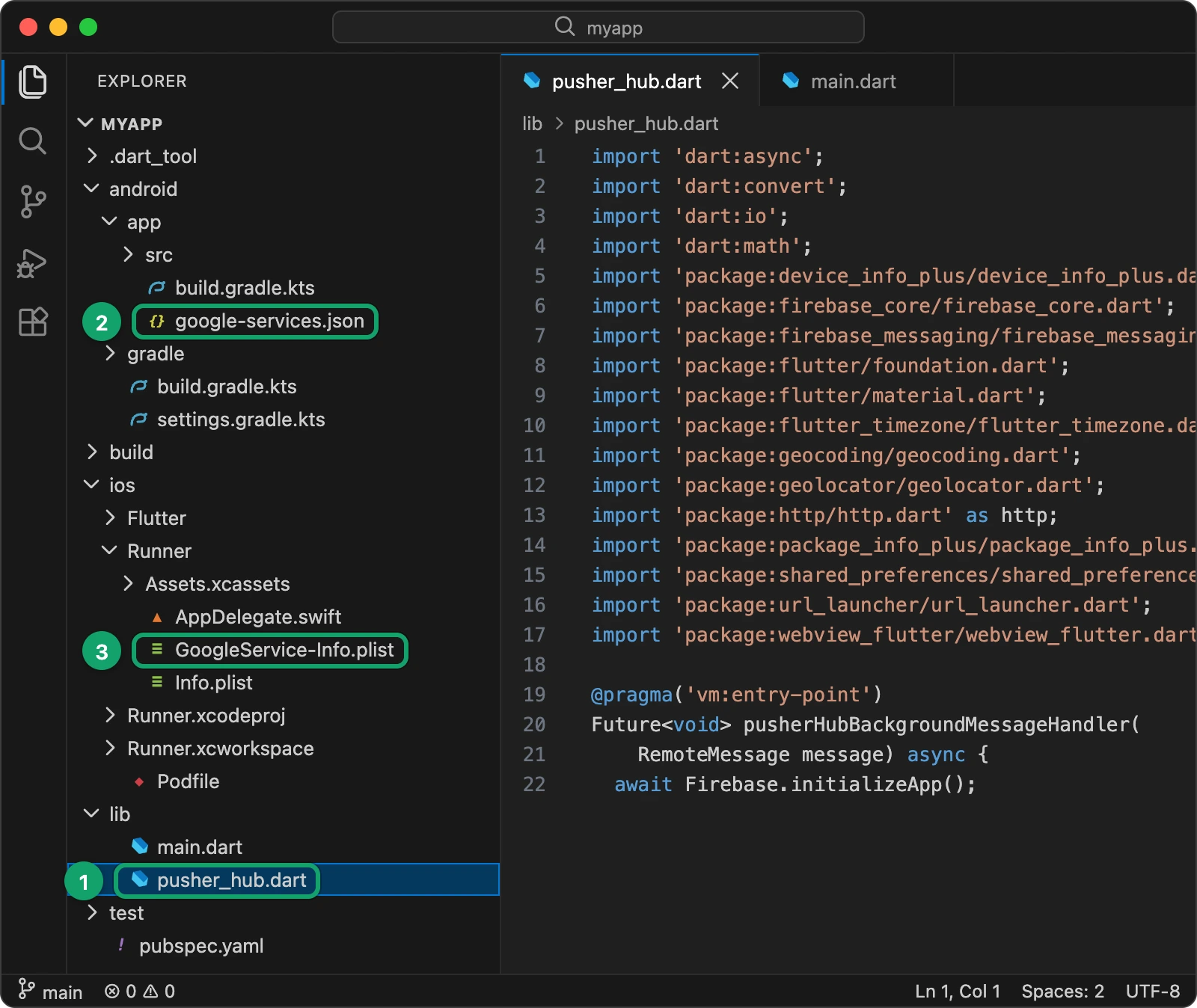Click Ln 1, Col 1 in status bar
This screenshot has height=1008, width=1197.
tap(958, 992)
